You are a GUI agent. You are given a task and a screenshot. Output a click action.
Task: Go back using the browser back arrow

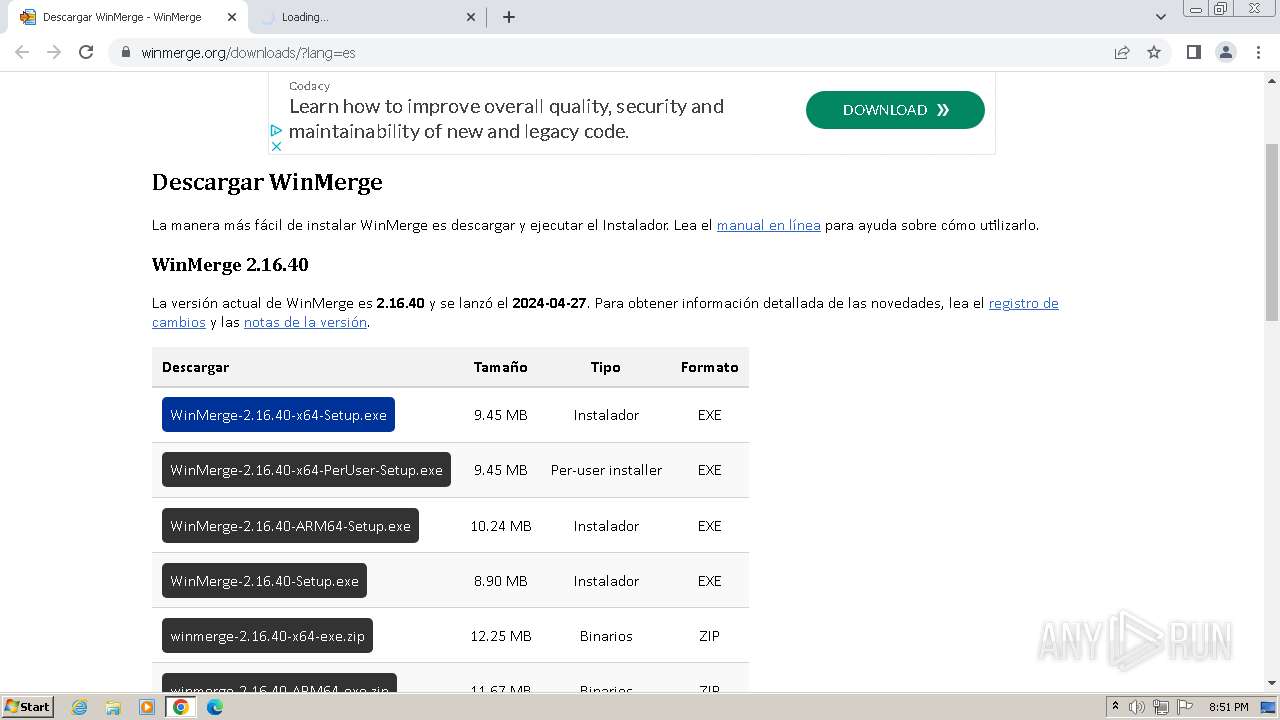22,52
